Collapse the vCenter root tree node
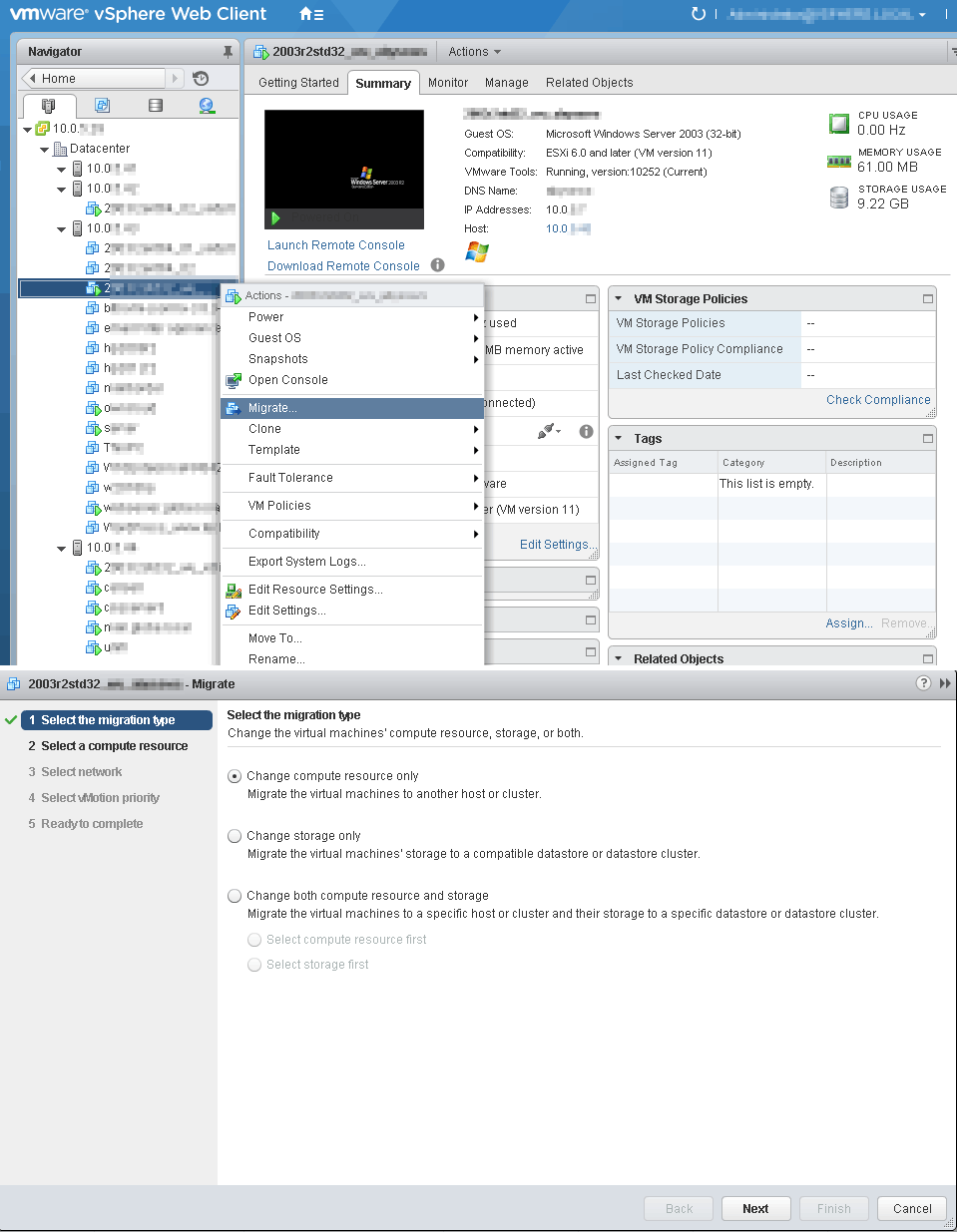 pyautogui.click(x=27, y=129)
